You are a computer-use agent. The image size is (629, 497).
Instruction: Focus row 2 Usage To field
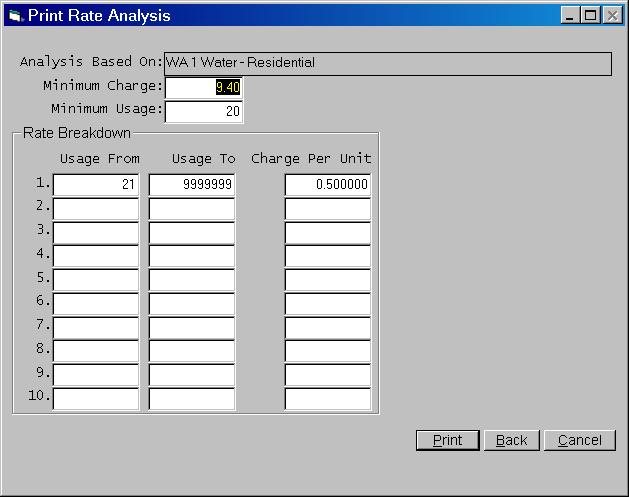click(x=192, y=209)
